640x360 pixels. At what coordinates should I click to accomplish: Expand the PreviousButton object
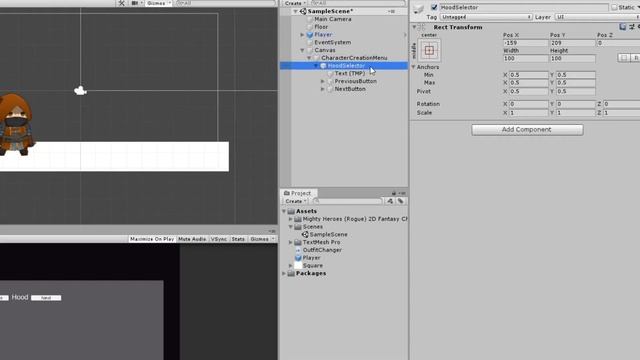point(323,81)
